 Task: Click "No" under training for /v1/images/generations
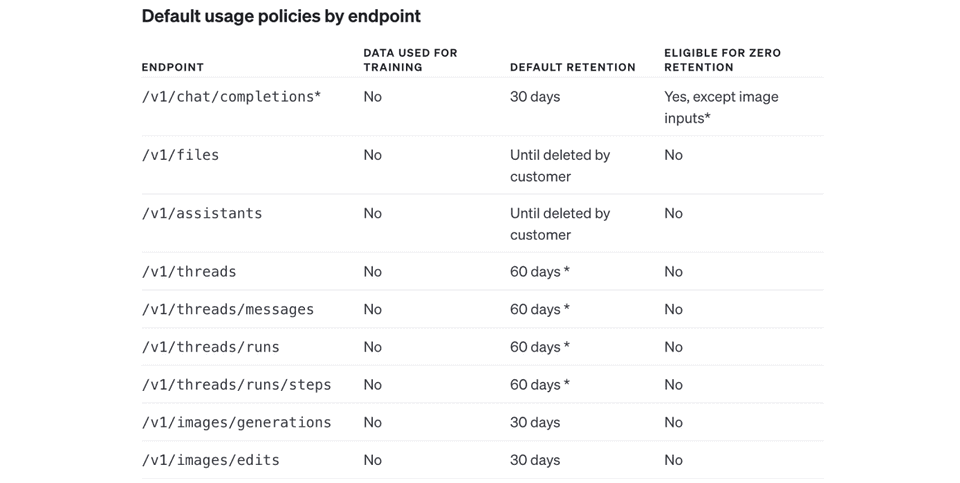373,422
